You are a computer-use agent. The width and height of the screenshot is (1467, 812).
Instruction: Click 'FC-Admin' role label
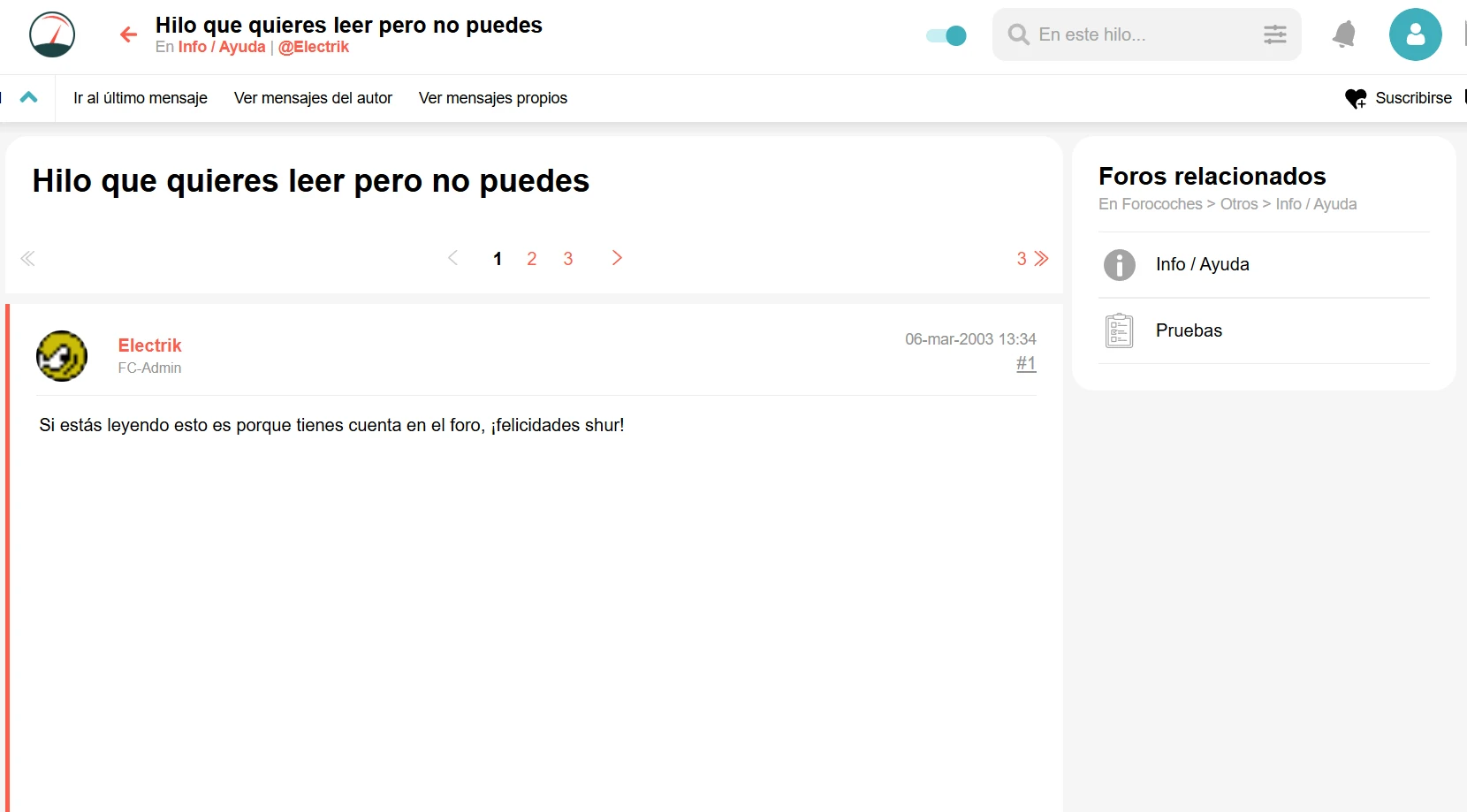tap(149, 368)
